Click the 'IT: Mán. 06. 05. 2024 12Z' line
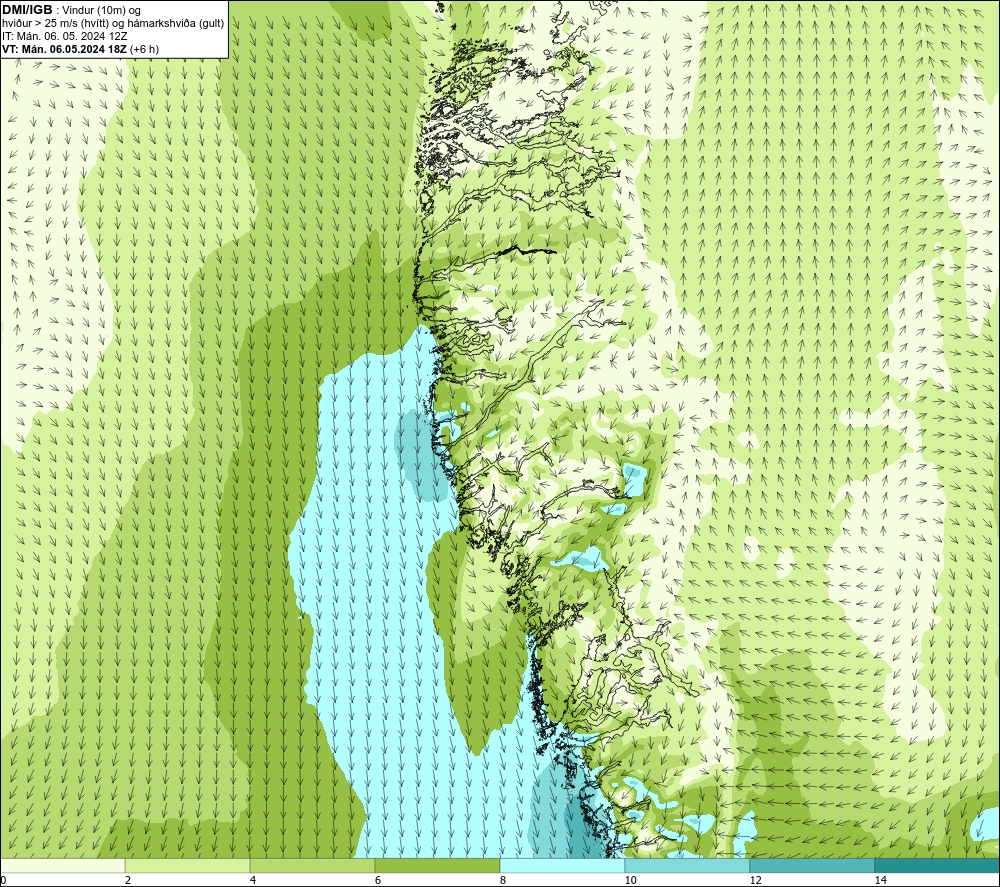1000x887 pixels. coord(65,36)
